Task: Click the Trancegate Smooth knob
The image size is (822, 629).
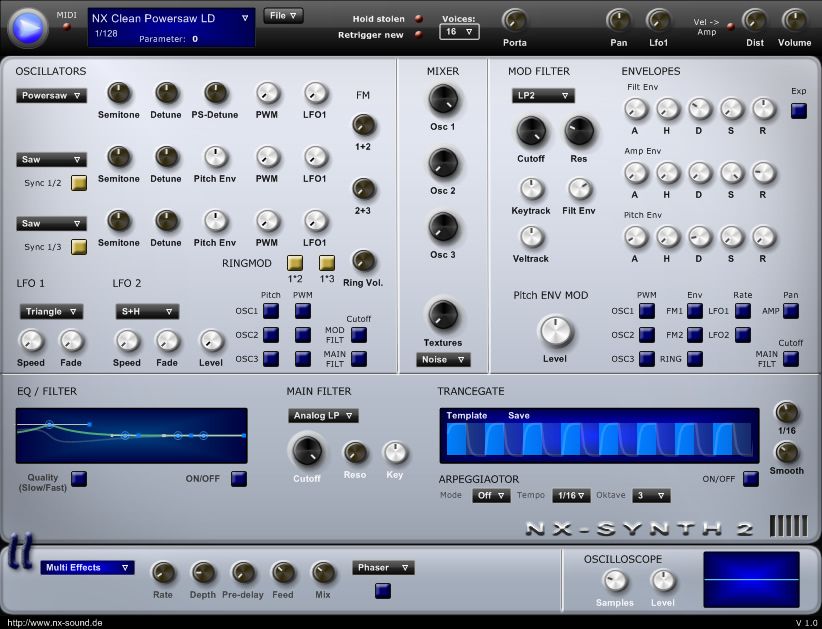Action: point(786,452)
